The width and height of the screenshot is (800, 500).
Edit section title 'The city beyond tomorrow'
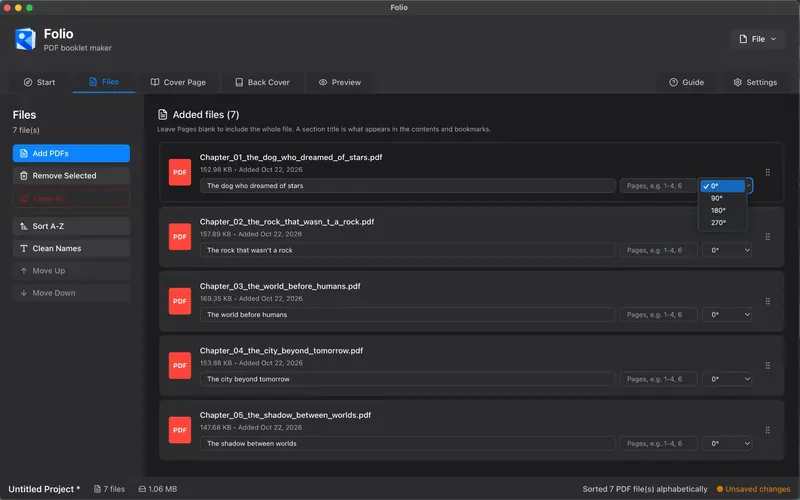(407, 379)
